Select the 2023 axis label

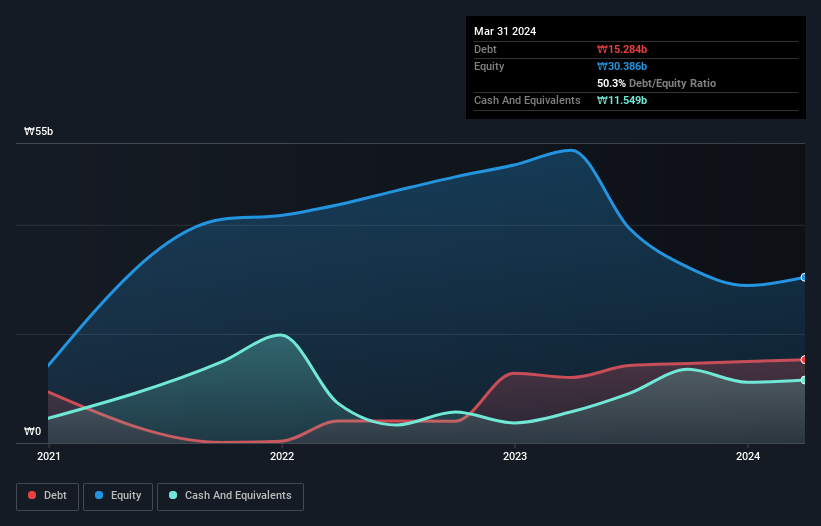pyautogui.click(x=515, y=456)
